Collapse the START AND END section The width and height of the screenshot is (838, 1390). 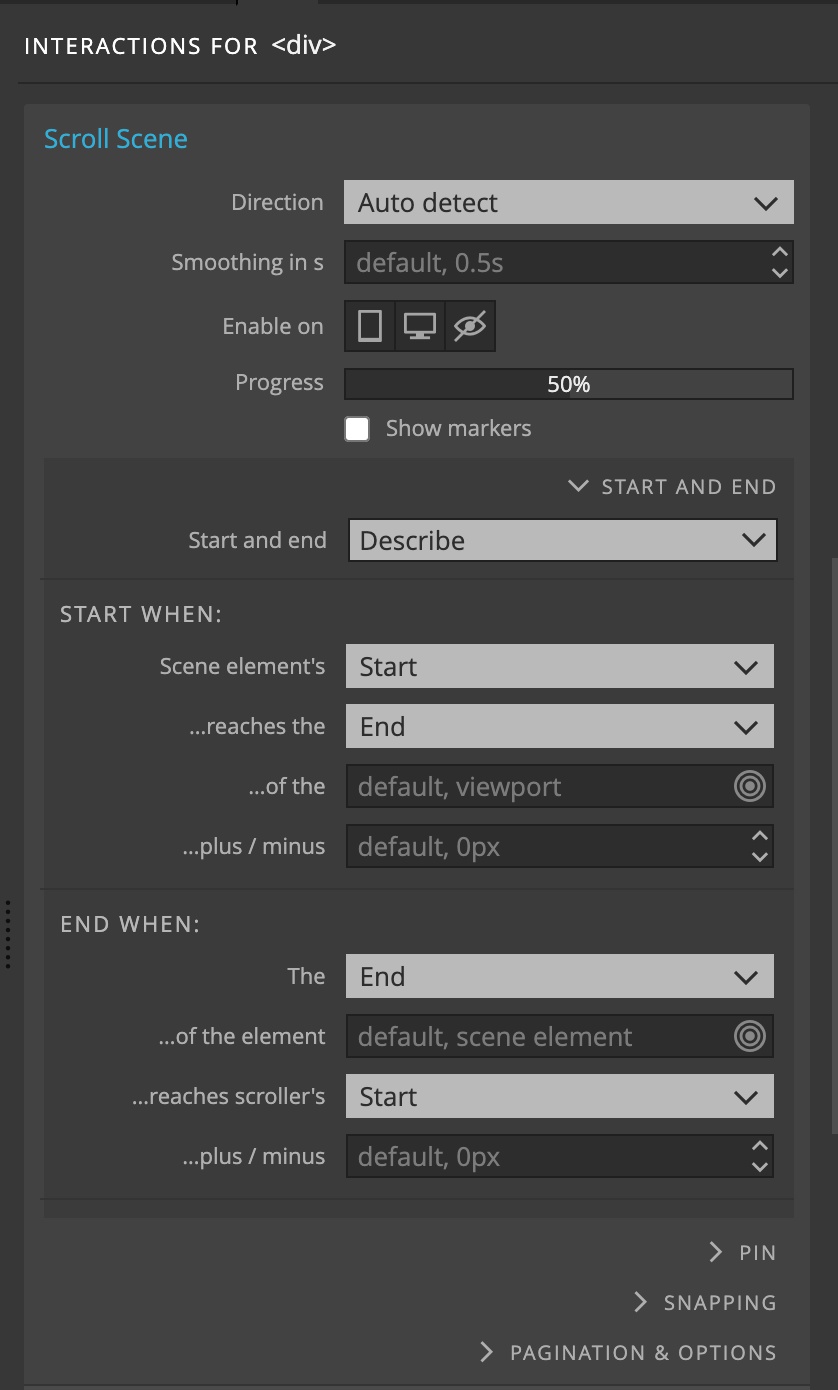(672, 487)
